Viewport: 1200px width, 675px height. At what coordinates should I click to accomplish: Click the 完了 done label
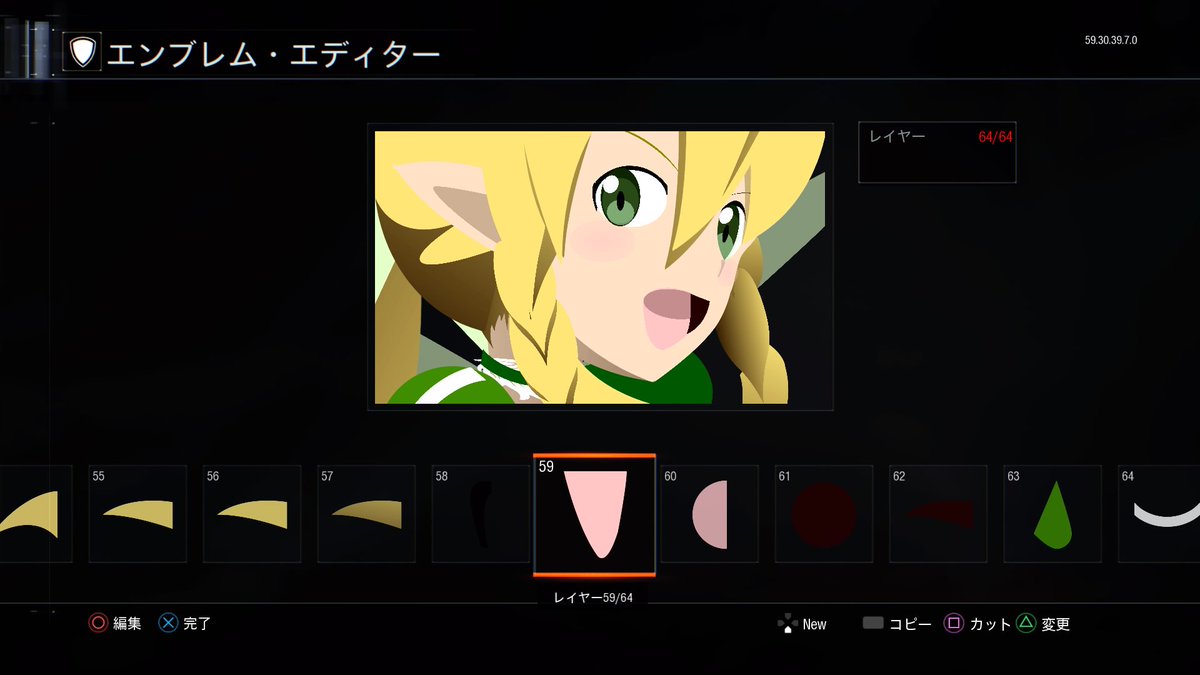point(198,624)
